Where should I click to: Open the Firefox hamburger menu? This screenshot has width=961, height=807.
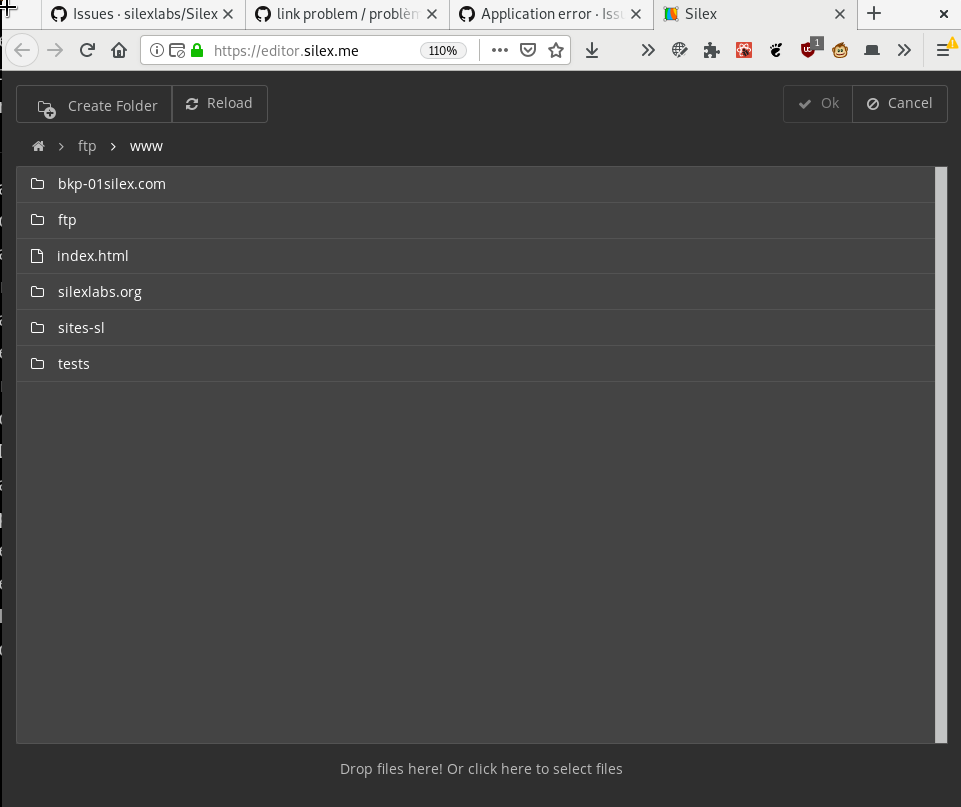(944, 49)
